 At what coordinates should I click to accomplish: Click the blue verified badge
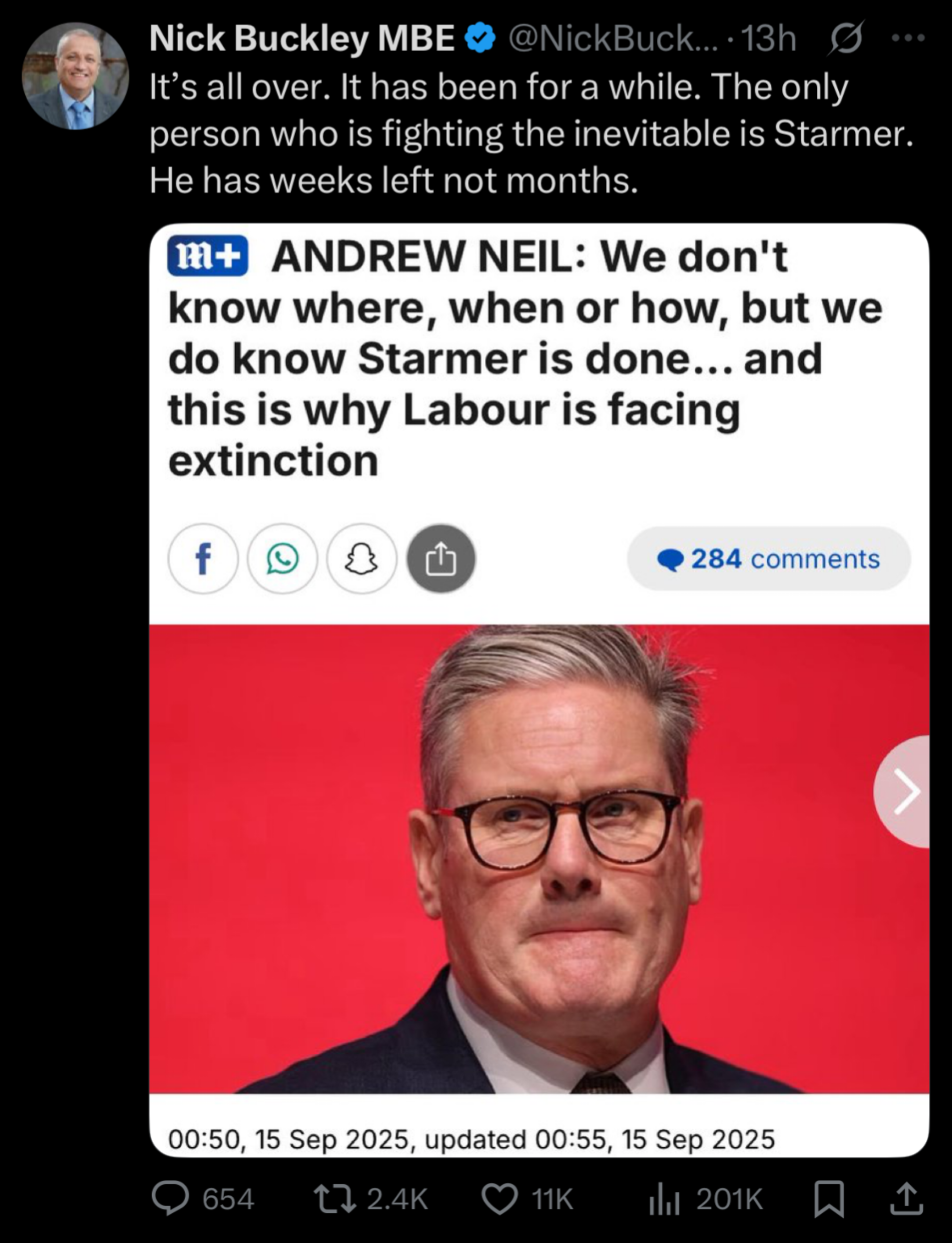tap(480, 38)
